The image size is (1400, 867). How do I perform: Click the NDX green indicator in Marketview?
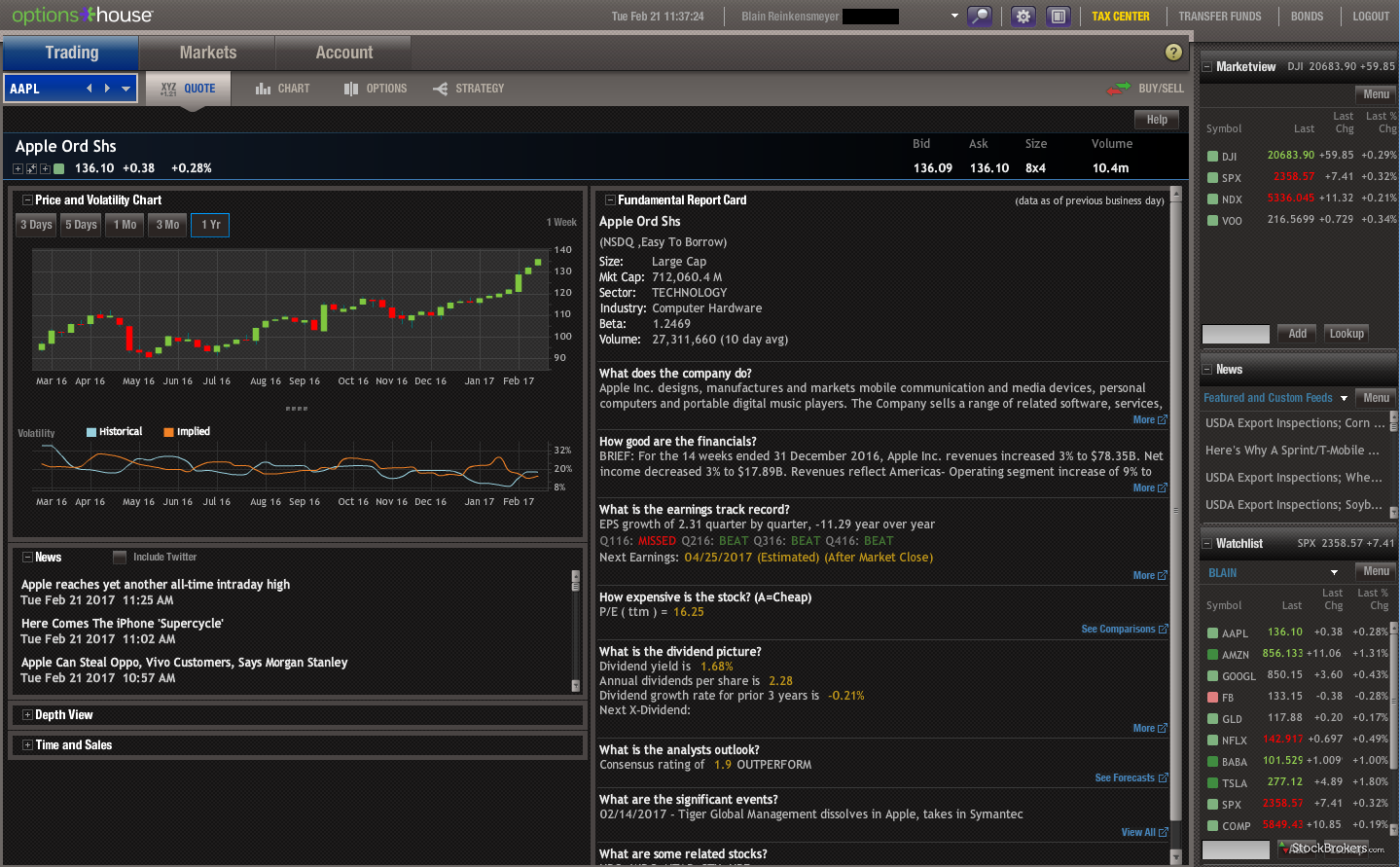pos(1212,199)
